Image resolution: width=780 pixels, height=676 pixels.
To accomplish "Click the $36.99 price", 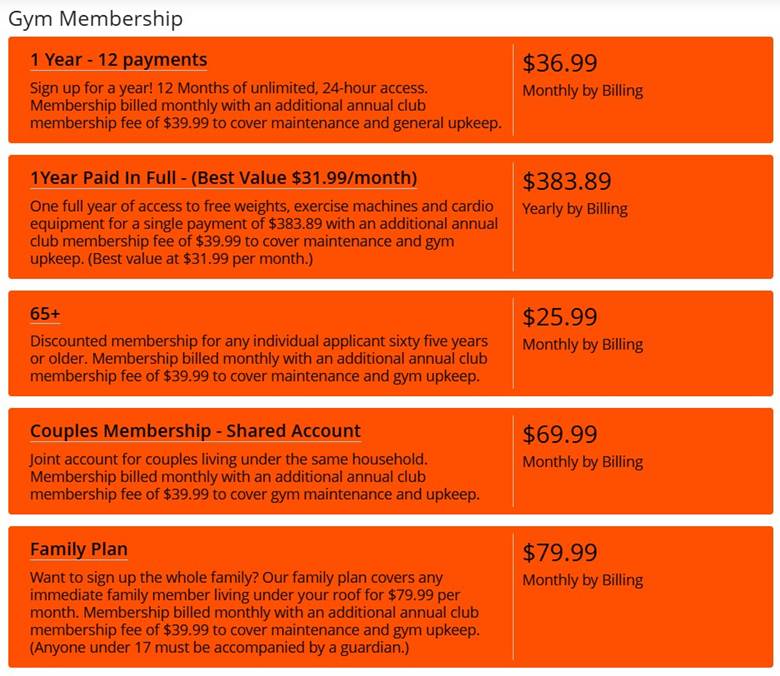I will [x=560, y=63].
